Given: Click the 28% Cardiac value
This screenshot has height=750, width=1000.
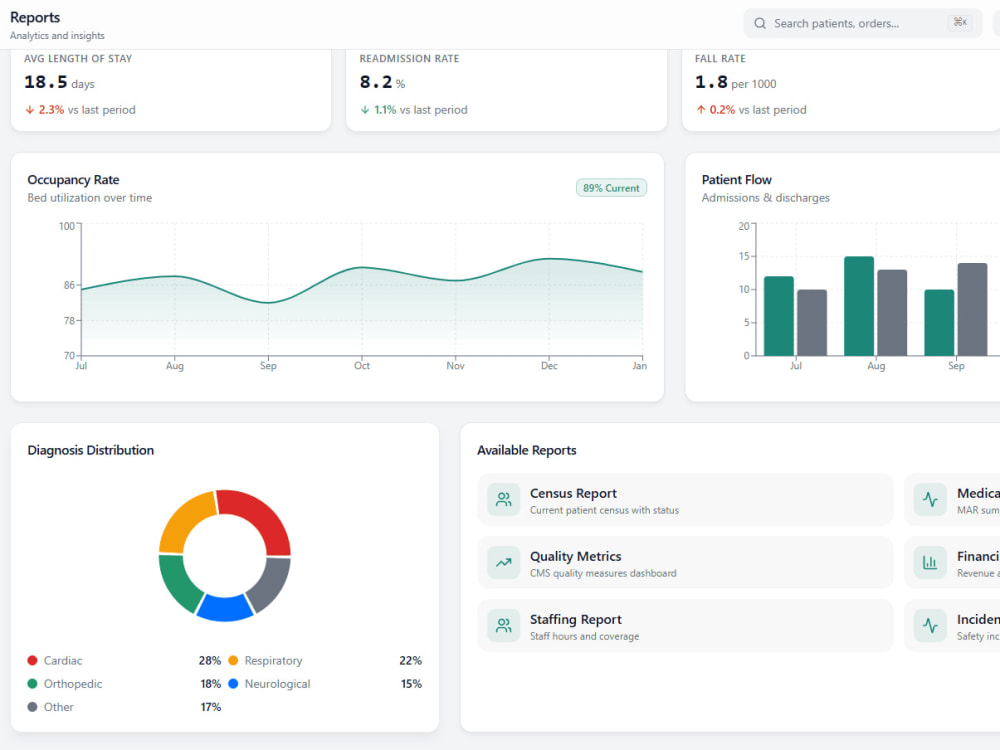Looking at the screenshot, I should [210, 661].
